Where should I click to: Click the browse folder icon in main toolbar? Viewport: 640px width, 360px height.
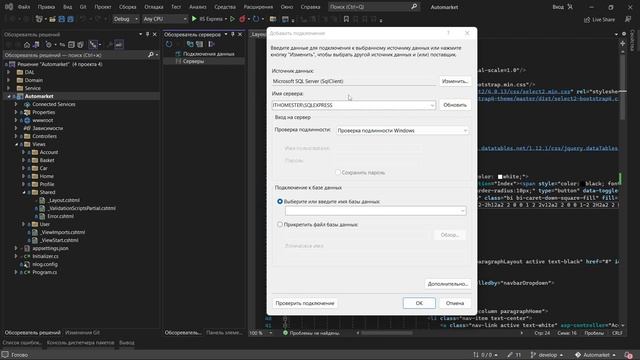(x=273, y=19)
